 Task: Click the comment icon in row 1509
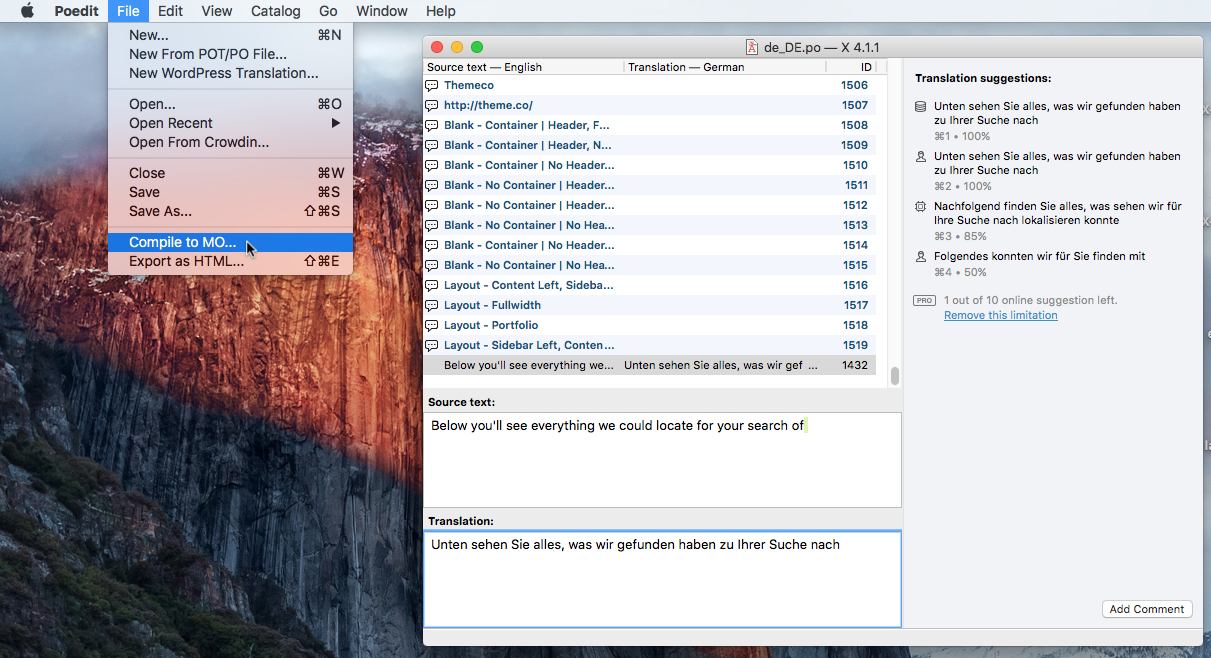coord(432,146)
